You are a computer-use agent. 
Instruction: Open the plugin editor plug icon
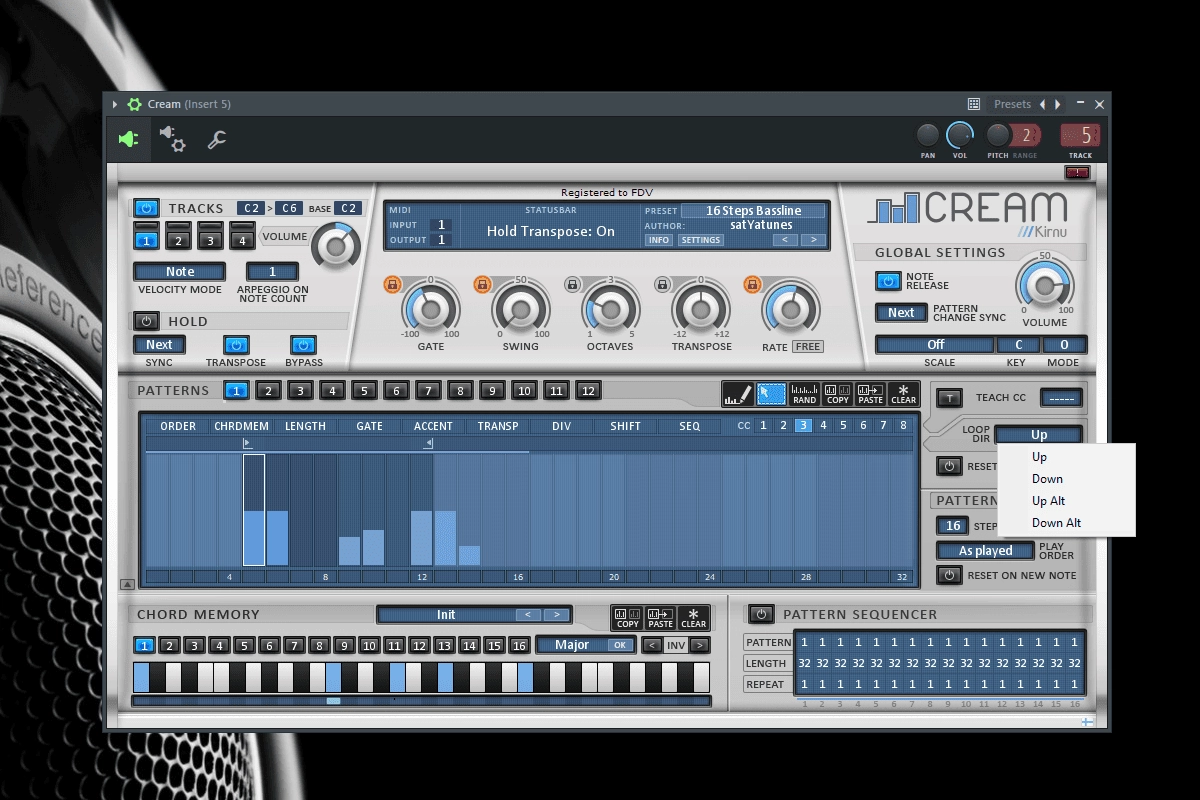tap(128, 140)
